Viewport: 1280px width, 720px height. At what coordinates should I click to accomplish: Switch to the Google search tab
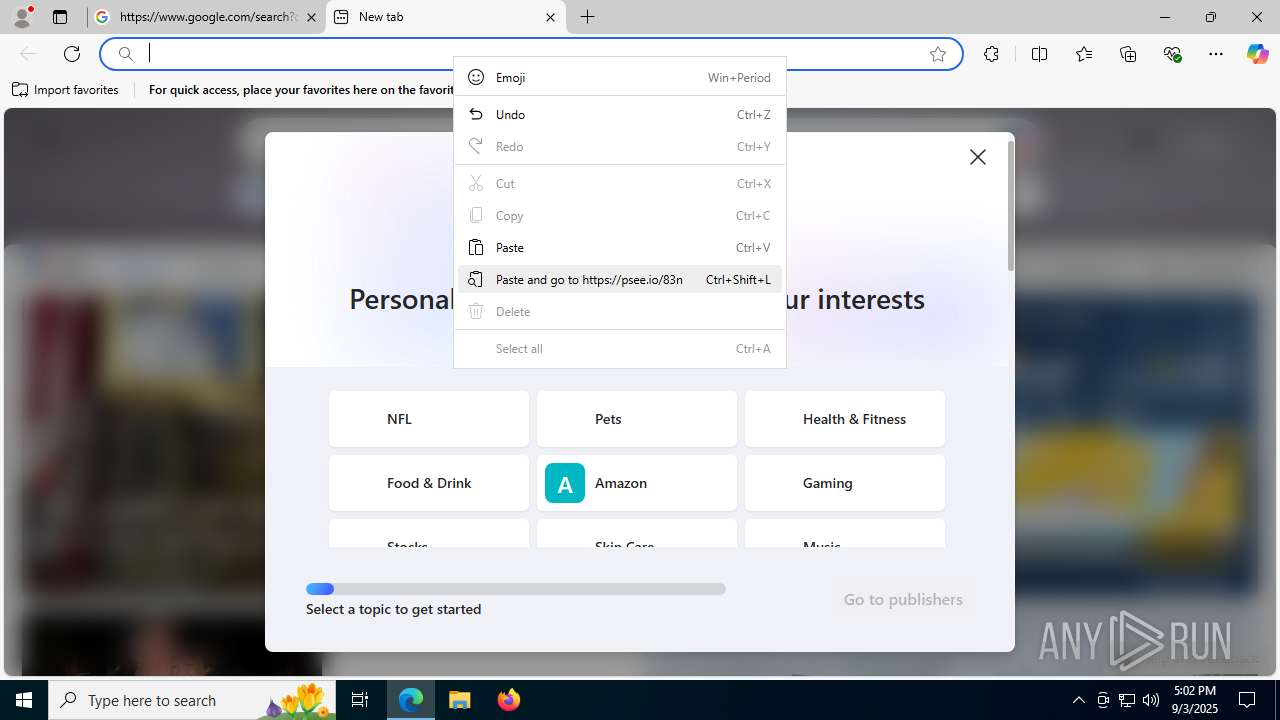pos(206,17)
